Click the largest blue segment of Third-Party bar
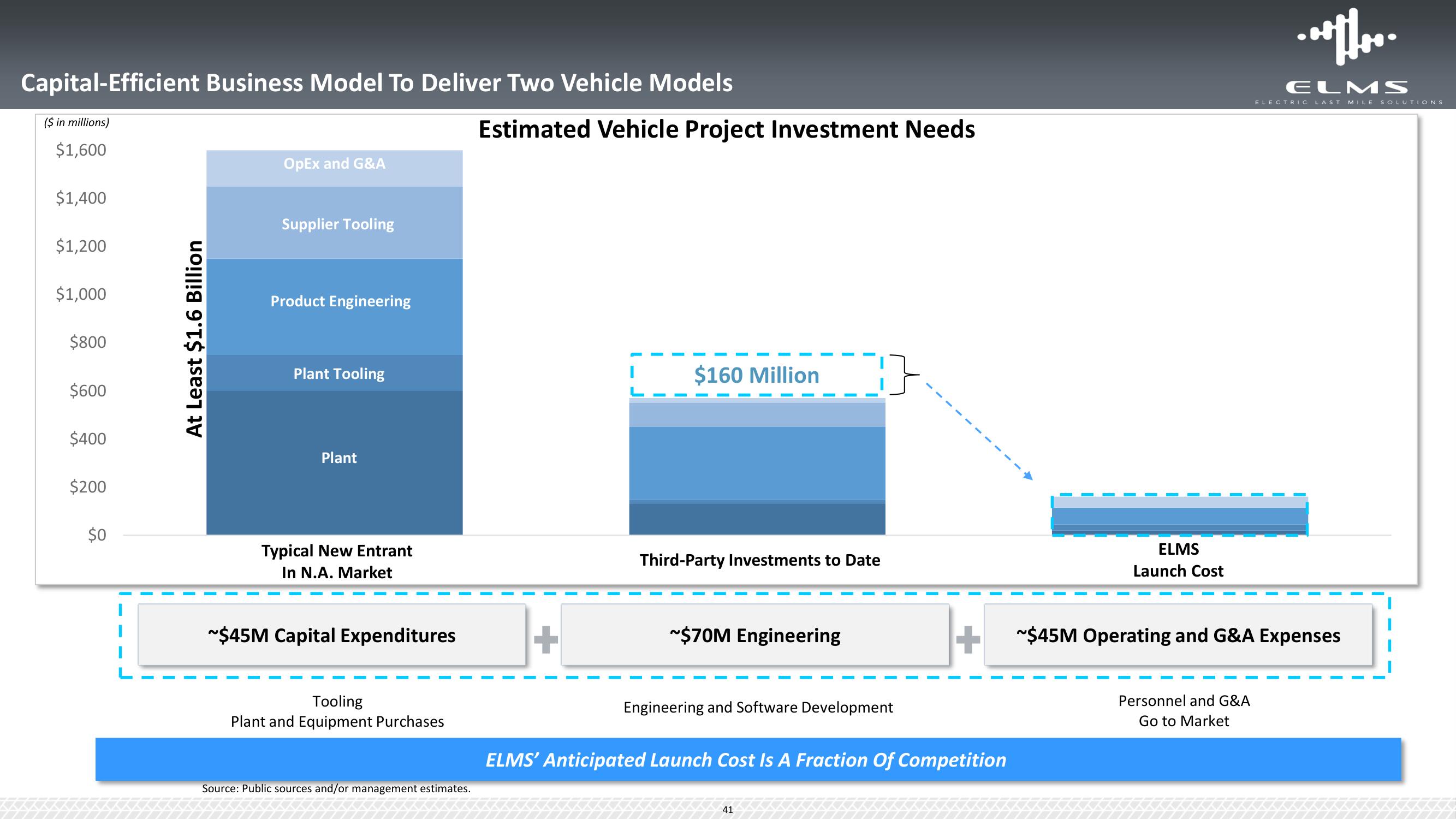This screenshot has height=819, width=1456. tap(757, 463)
